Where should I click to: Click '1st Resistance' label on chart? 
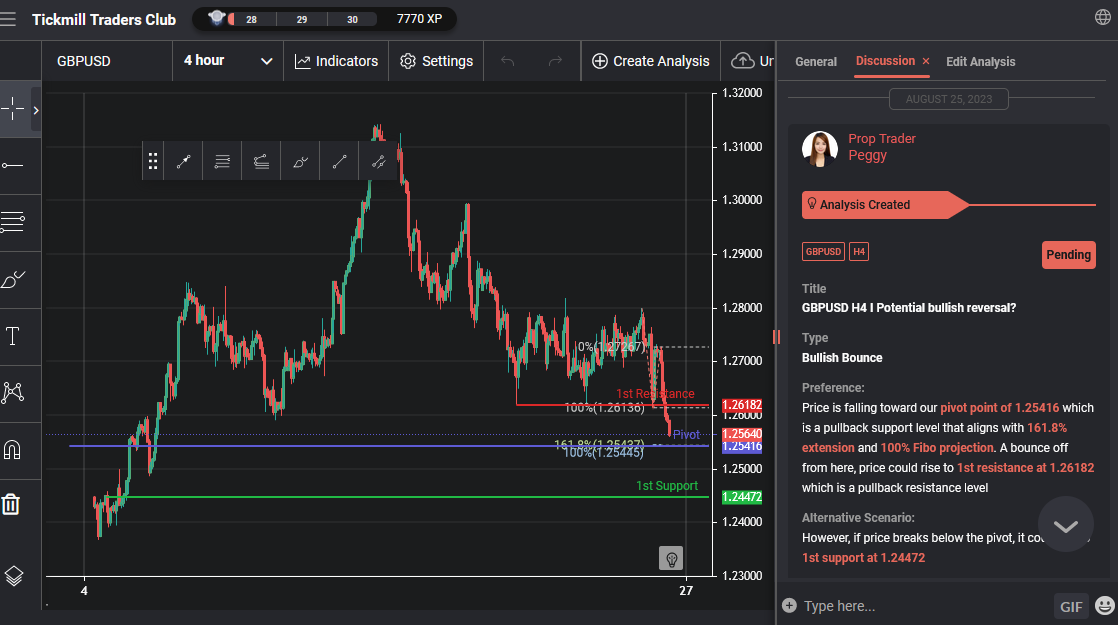click(655, 393)
